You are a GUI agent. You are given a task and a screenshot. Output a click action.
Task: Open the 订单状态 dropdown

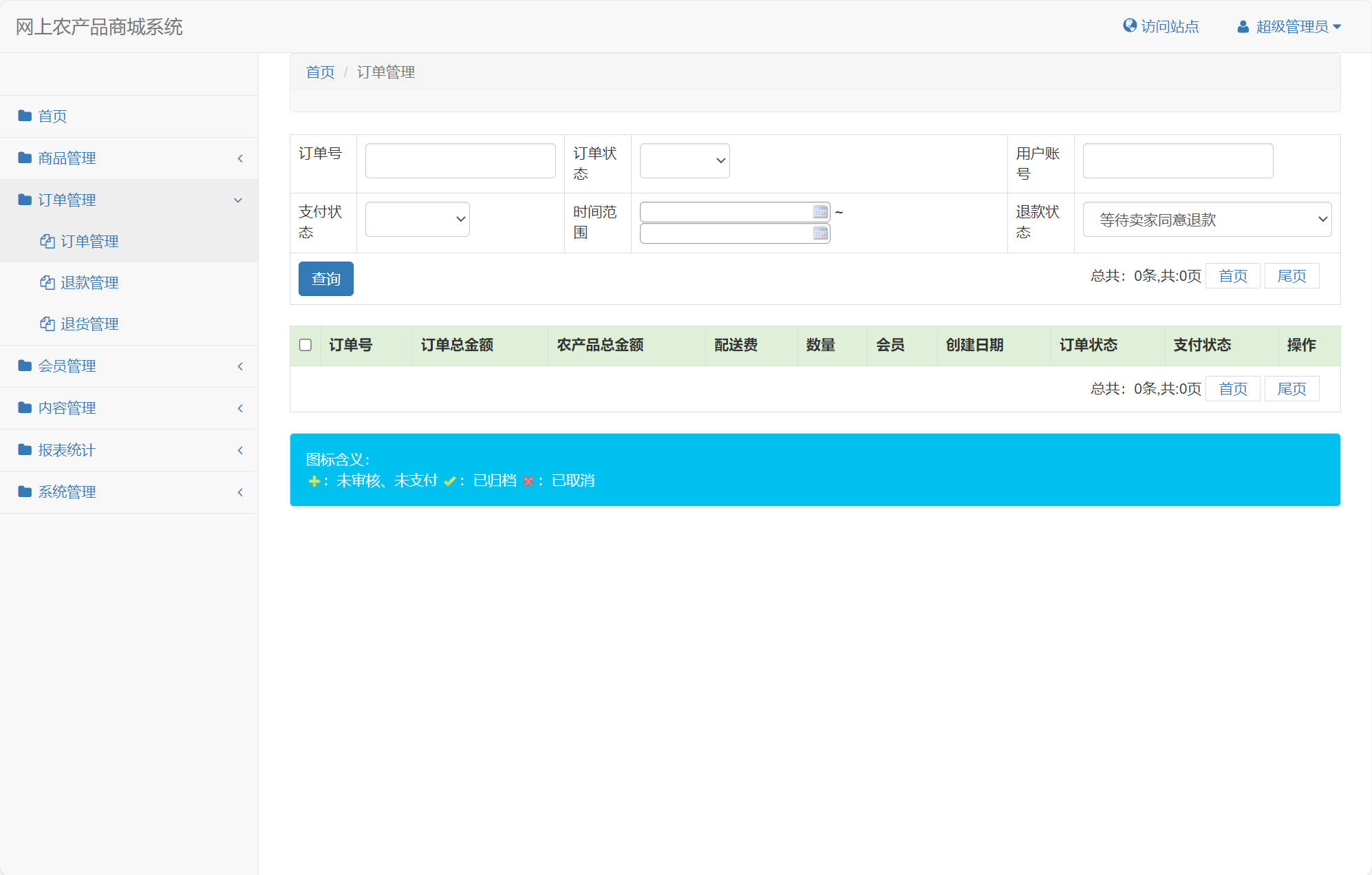tap(684, 160)
